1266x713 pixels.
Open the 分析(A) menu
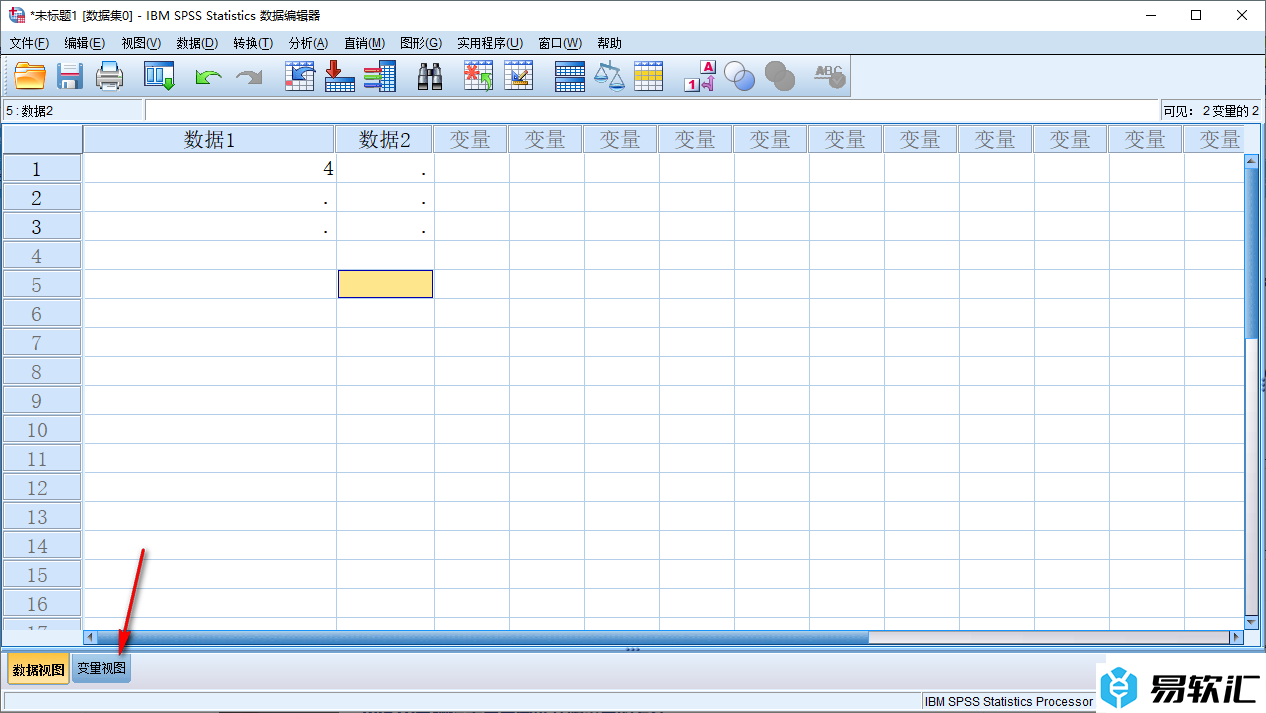tap(308, 43)
